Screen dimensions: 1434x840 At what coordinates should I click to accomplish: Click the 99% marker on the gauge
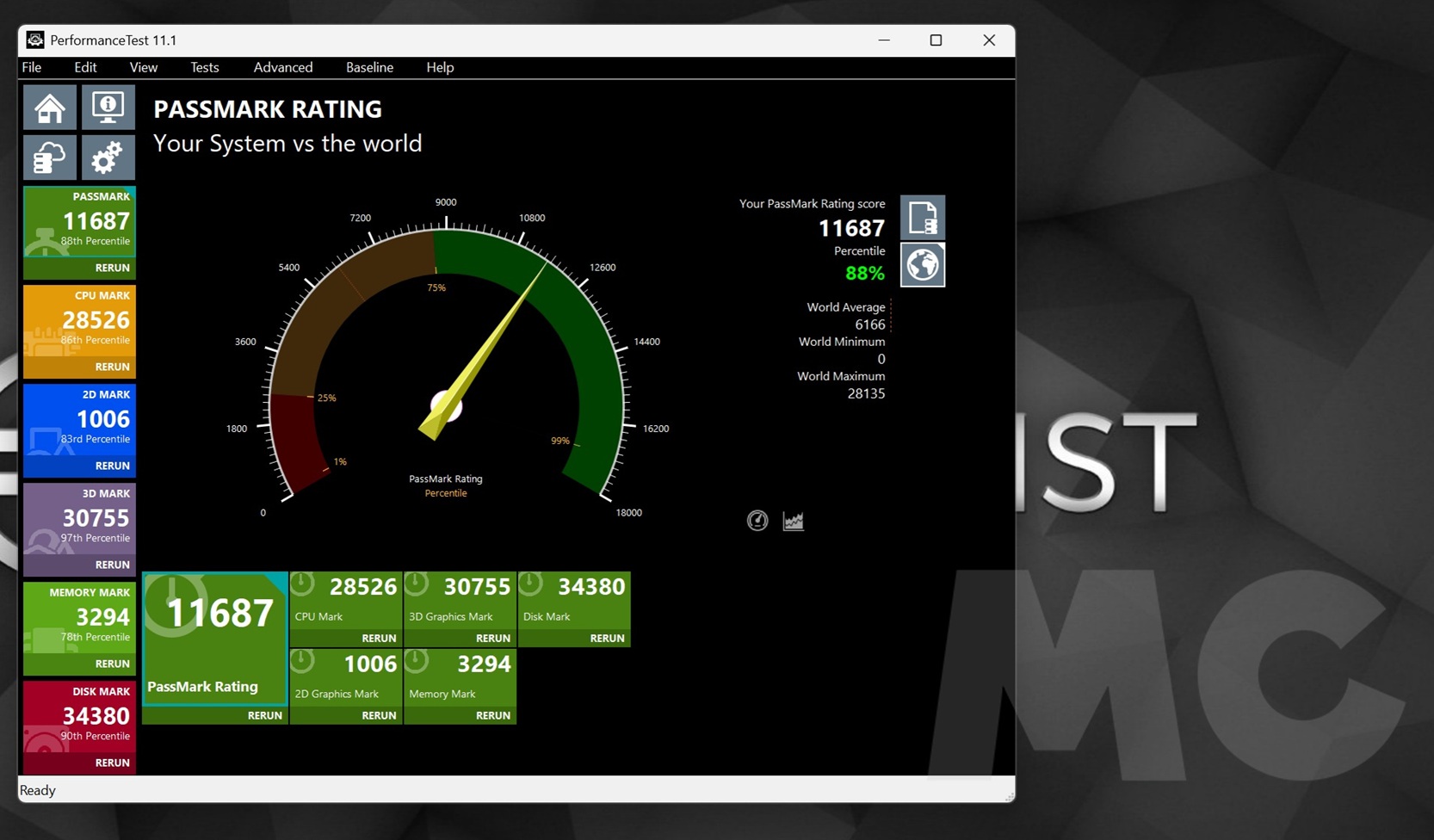pyautogui.click(x=560, y=441)
